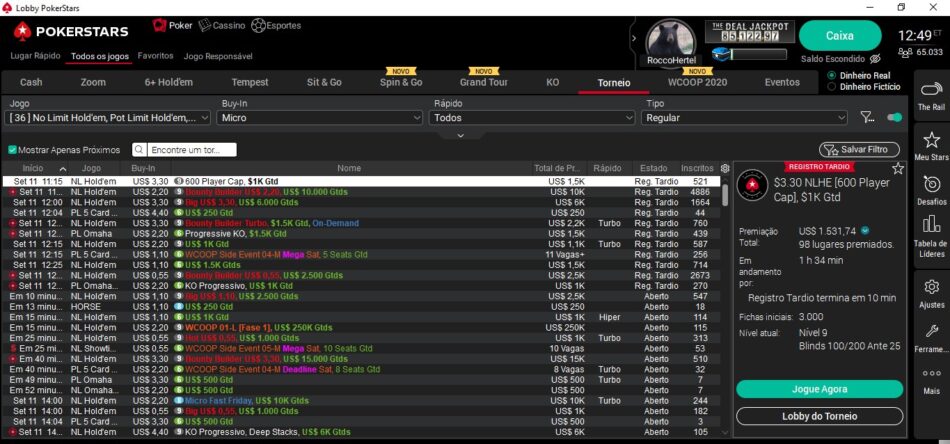Image resolution: width=950 pixels, height=444 pixels.
Task: Open Lobby do Torneio button
Action: [x=819, y=416]
